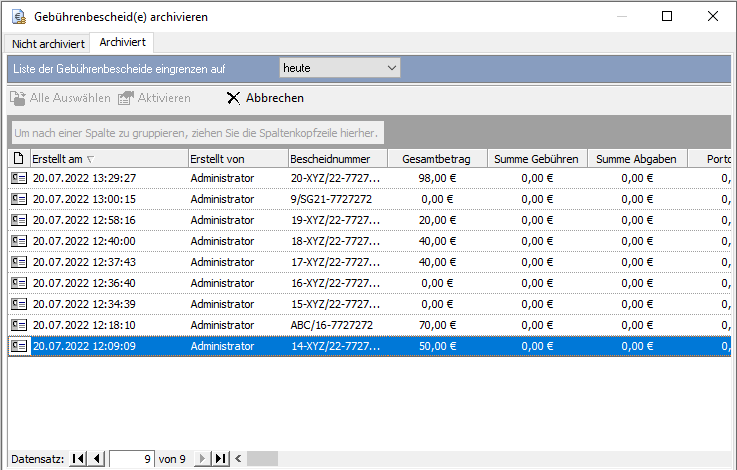The width and height of the screenshot is (737, 470).
Task: Click the document icon column header
Action: tap(18, 158)
